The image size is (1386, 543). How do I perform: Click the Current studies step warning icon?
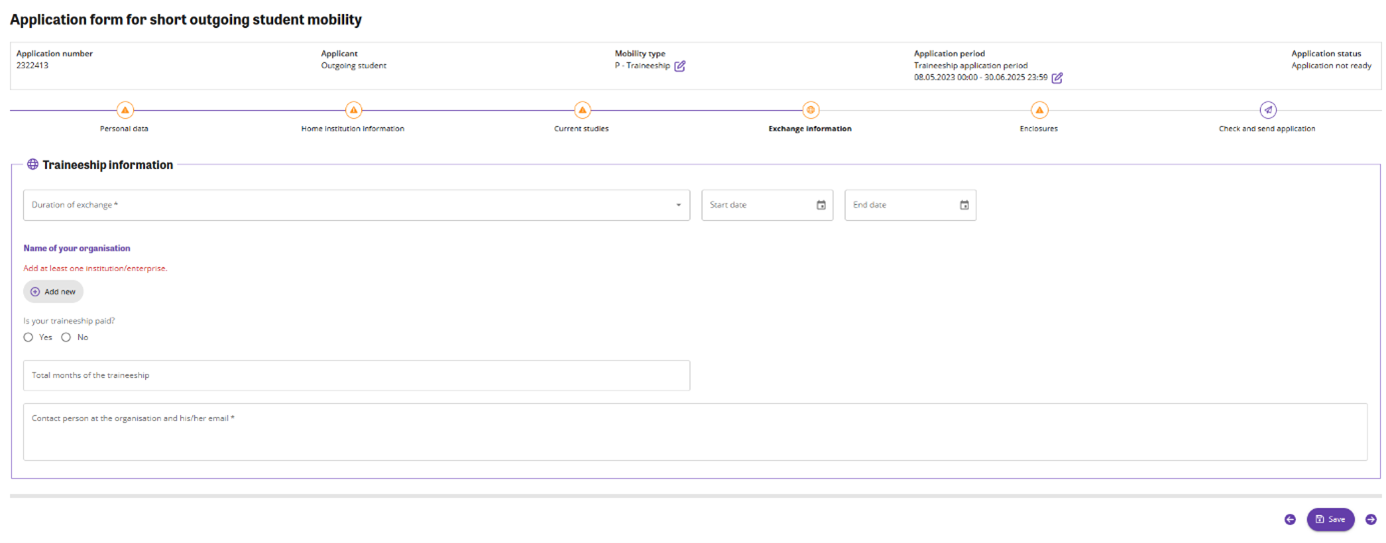tap(582, 110)
